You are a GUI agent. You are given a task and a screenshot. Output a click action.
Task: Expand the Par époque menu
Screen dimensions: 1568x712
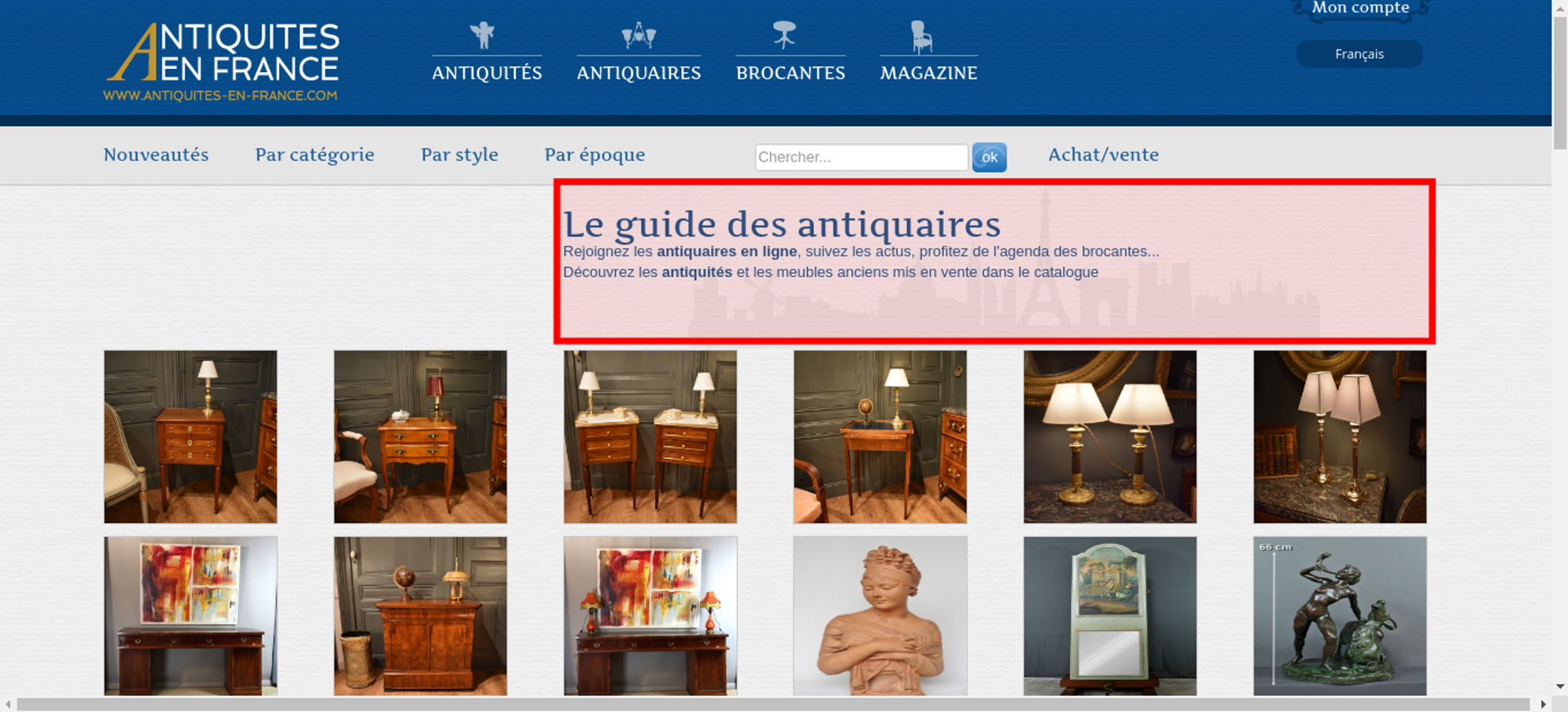pos(594,155)
